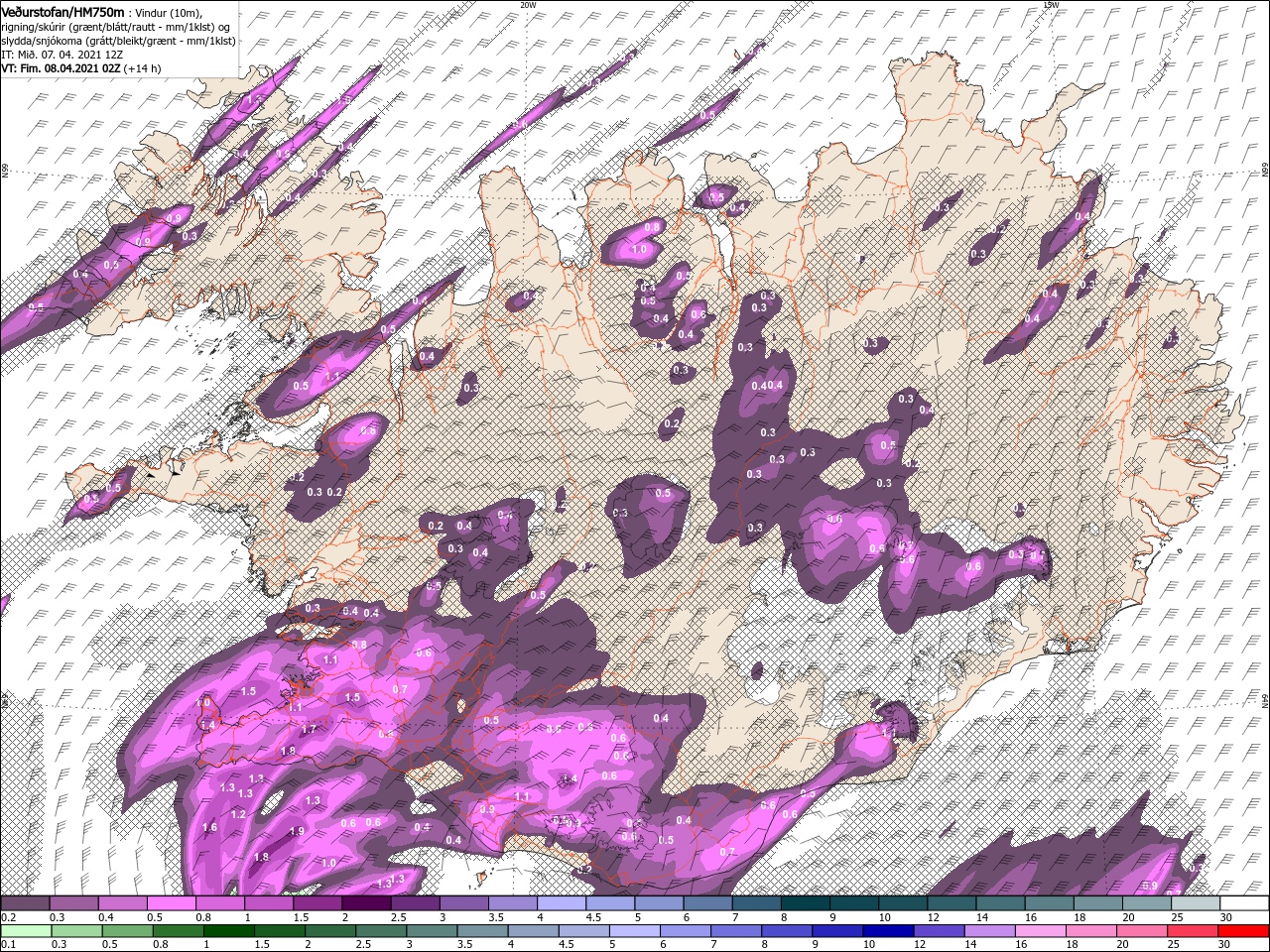This screenshot has width=1270, height=952.
Task: Select lower legend swatch starting at 7
Action: pos(734,930)
